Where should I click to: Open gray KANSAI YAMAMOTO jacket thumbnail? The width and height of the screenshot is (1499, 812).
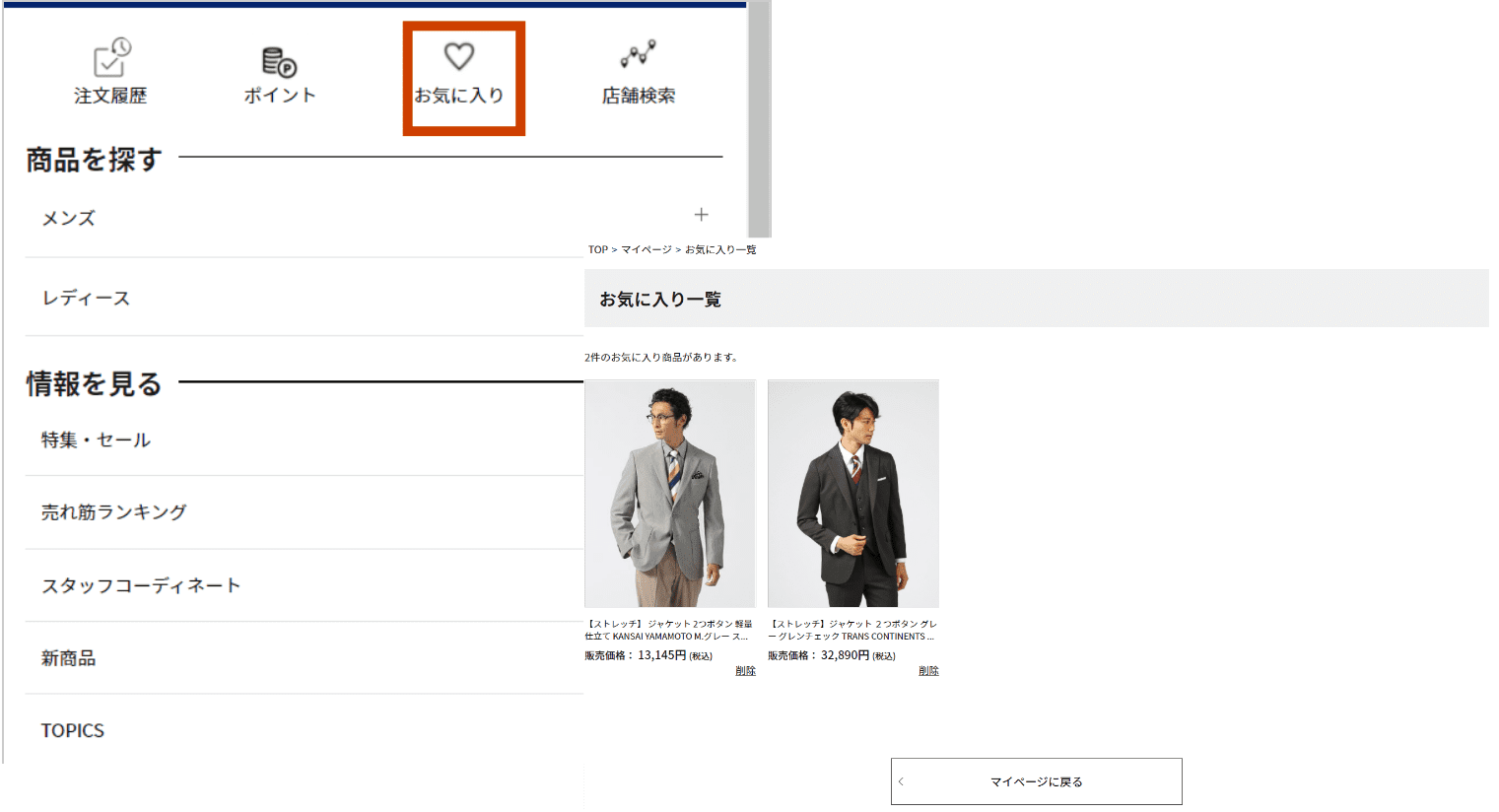(x=670, y=494)
